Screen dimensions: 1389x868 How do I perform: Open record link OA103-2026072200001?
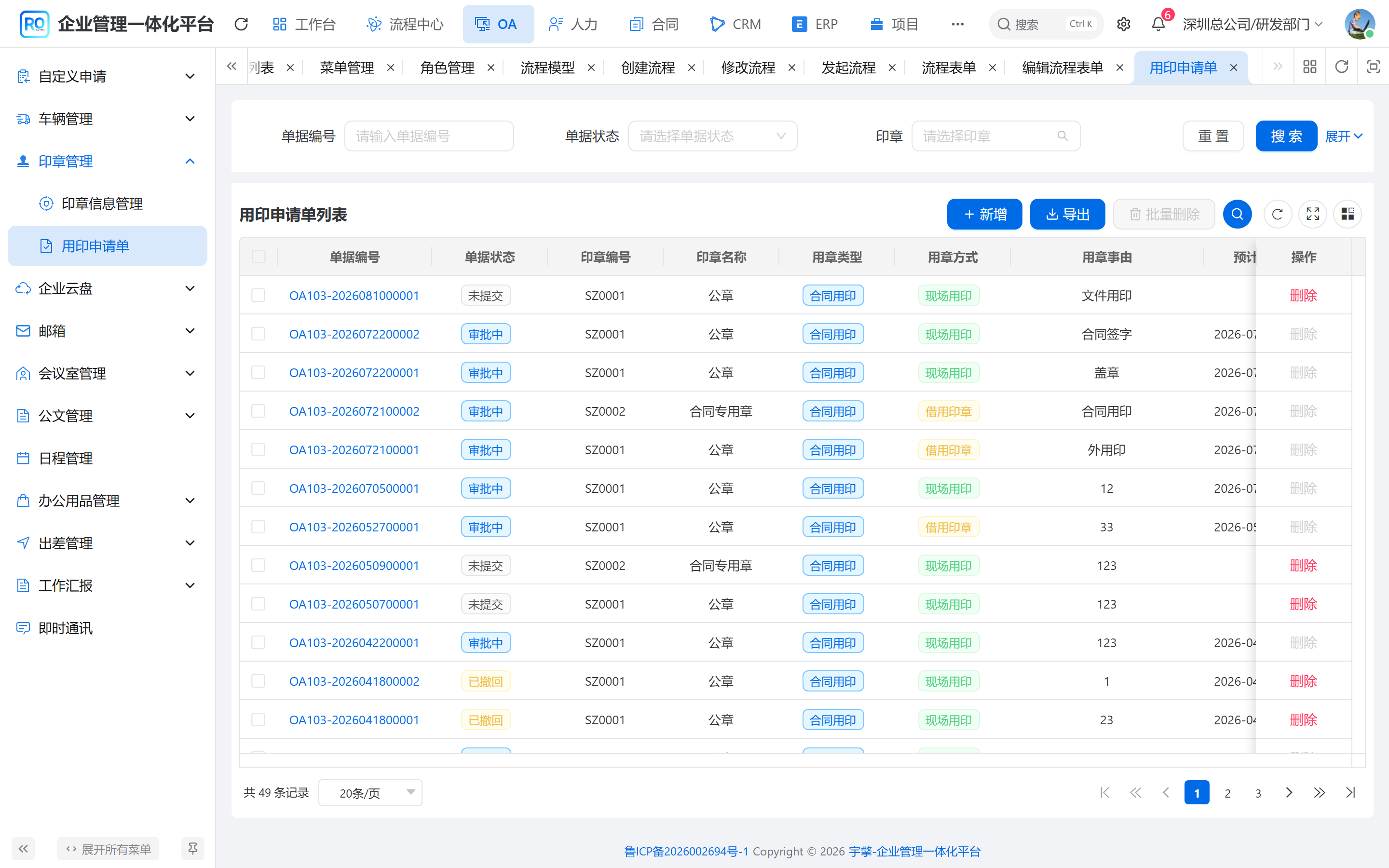(354, 373)
